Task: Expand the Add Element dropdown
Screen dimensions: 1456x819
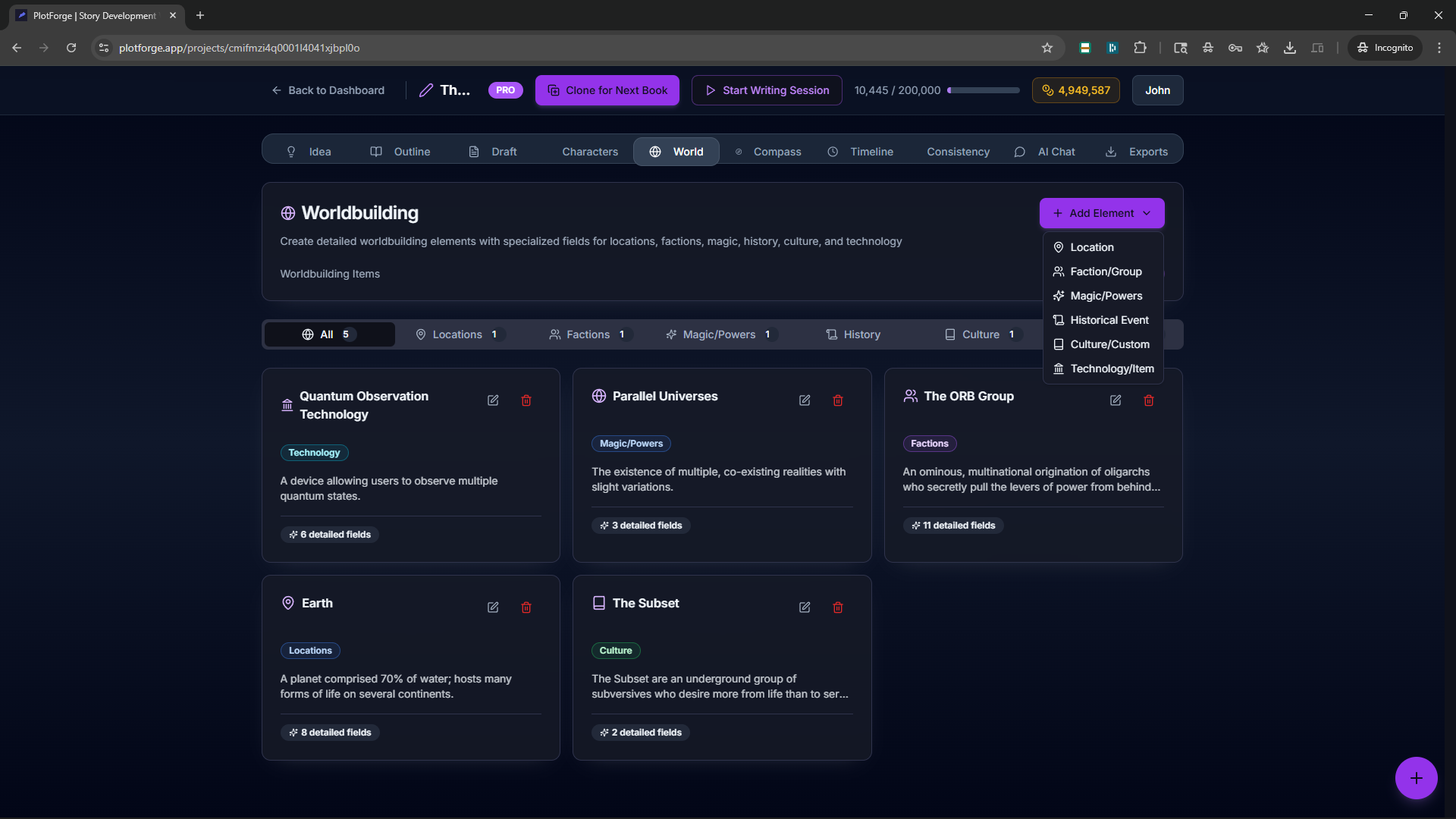Action: pyautogui.click(x=1102, y=213)
